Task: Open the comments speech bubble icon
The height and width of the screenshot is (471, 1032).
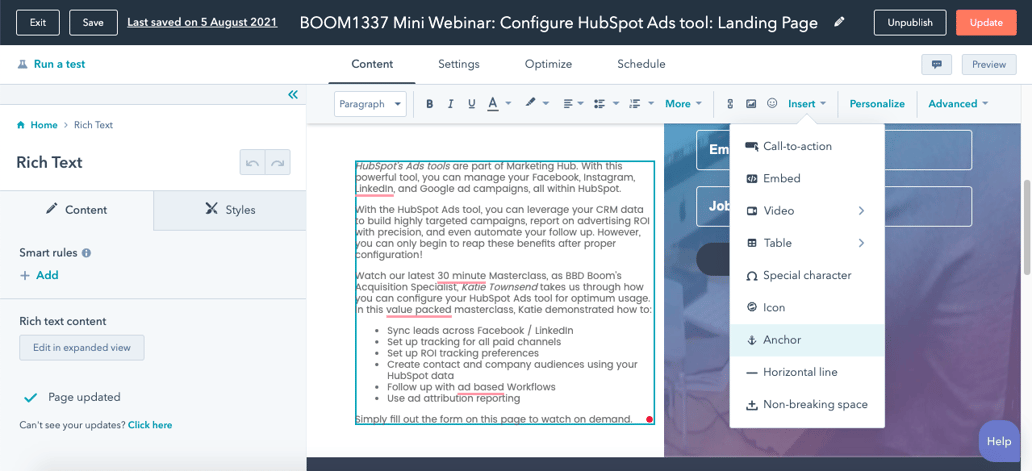Action: pos(937,64)
